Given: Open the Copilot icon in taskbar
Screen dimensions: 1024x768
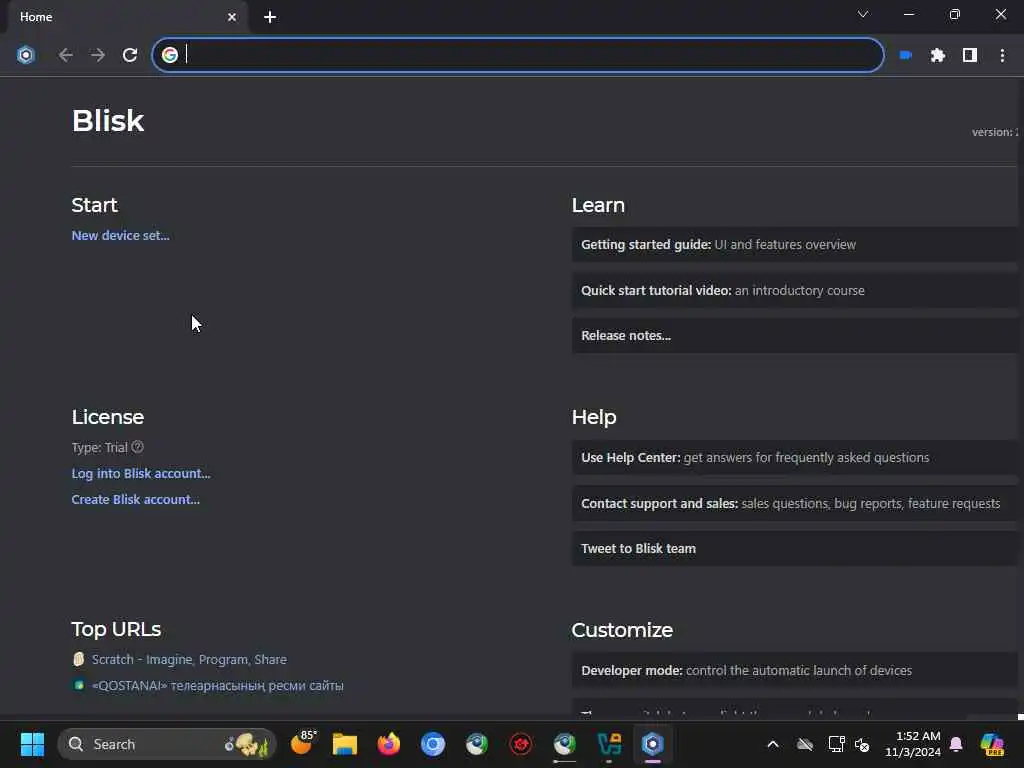Looking at the screenshot, I should 992,744.
